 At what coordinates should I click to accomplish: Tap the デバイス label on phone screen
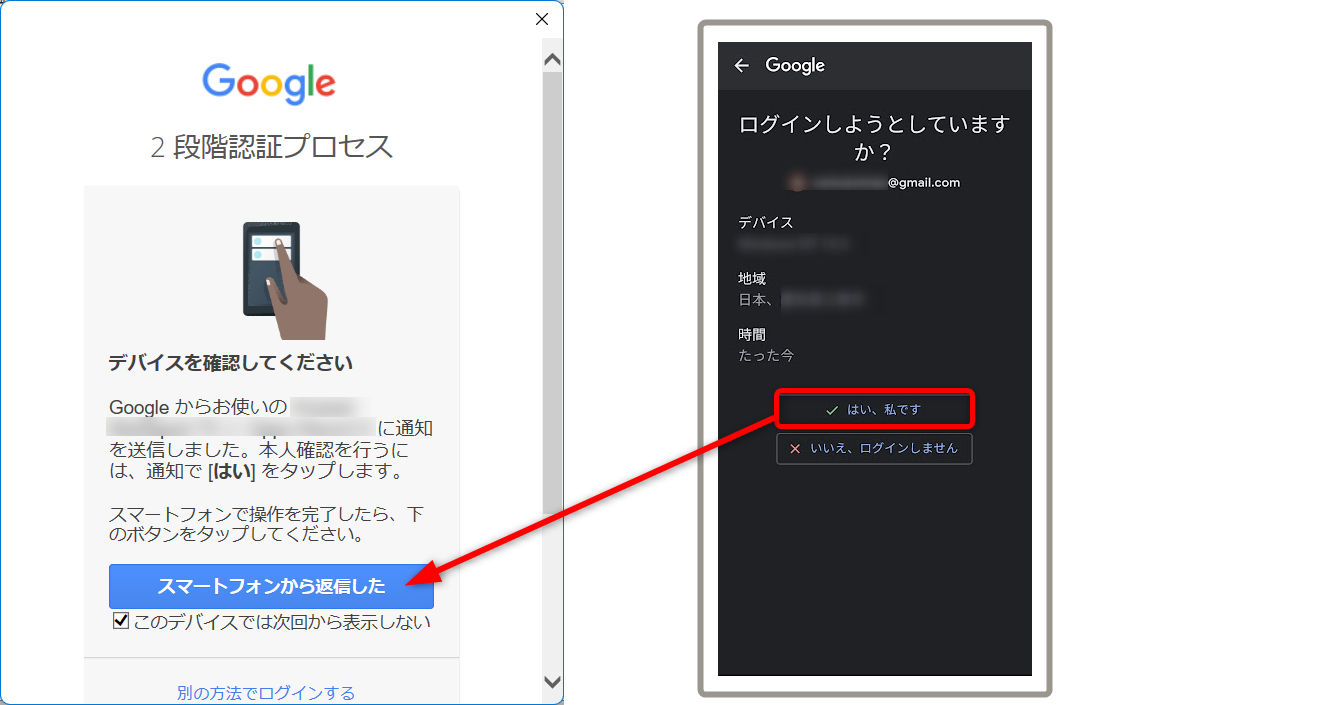click(x=766, y=222)
